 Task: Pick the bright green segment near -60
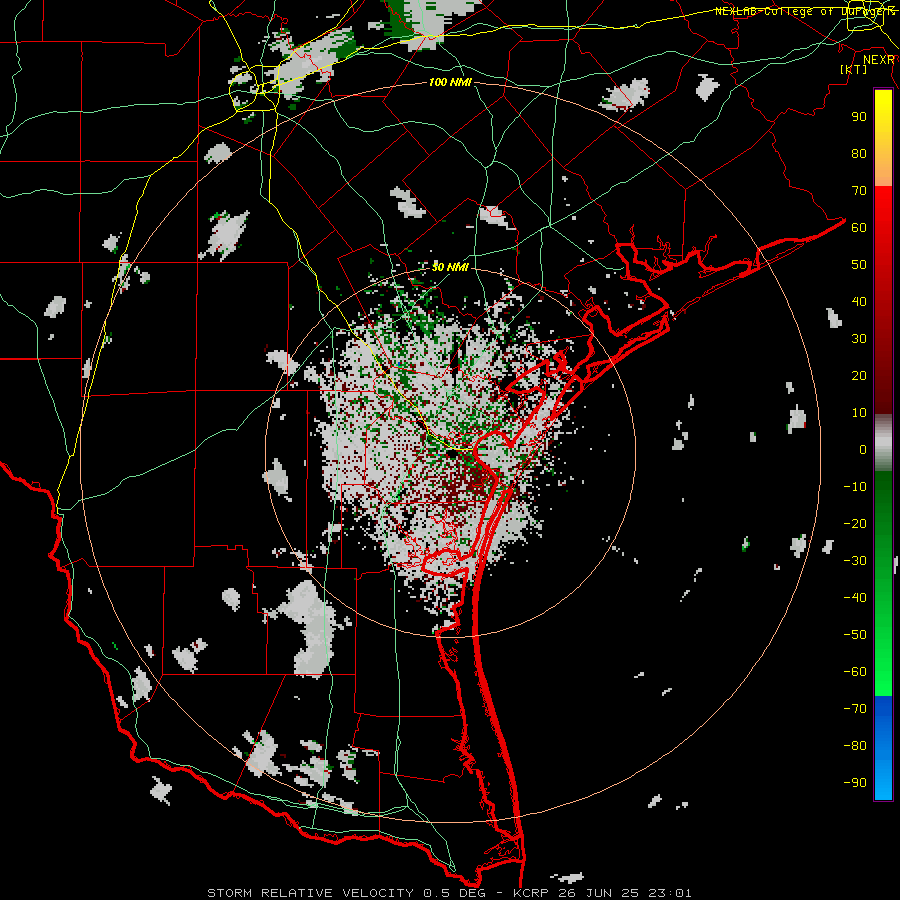coord(883,672)
